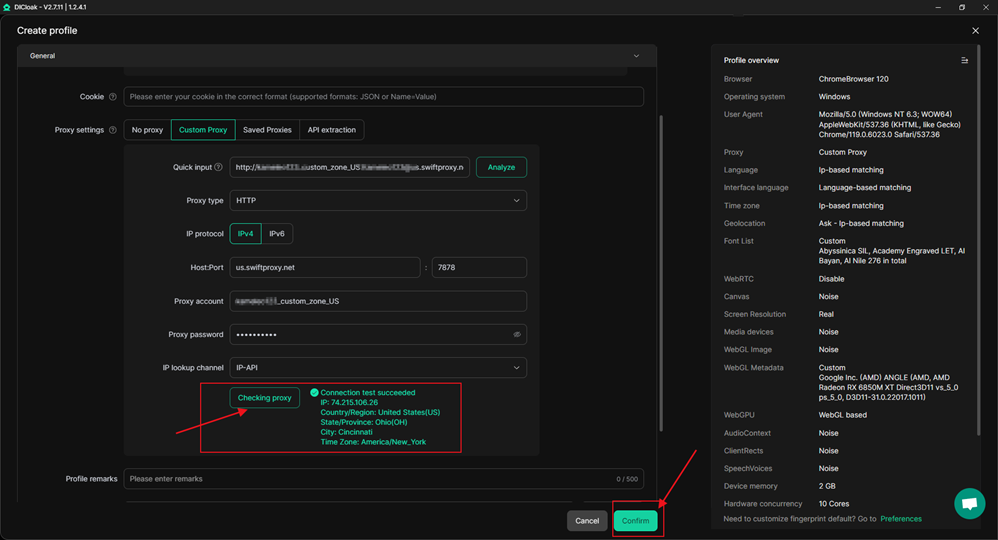Collapse the General section chevron

coord(636,56)
